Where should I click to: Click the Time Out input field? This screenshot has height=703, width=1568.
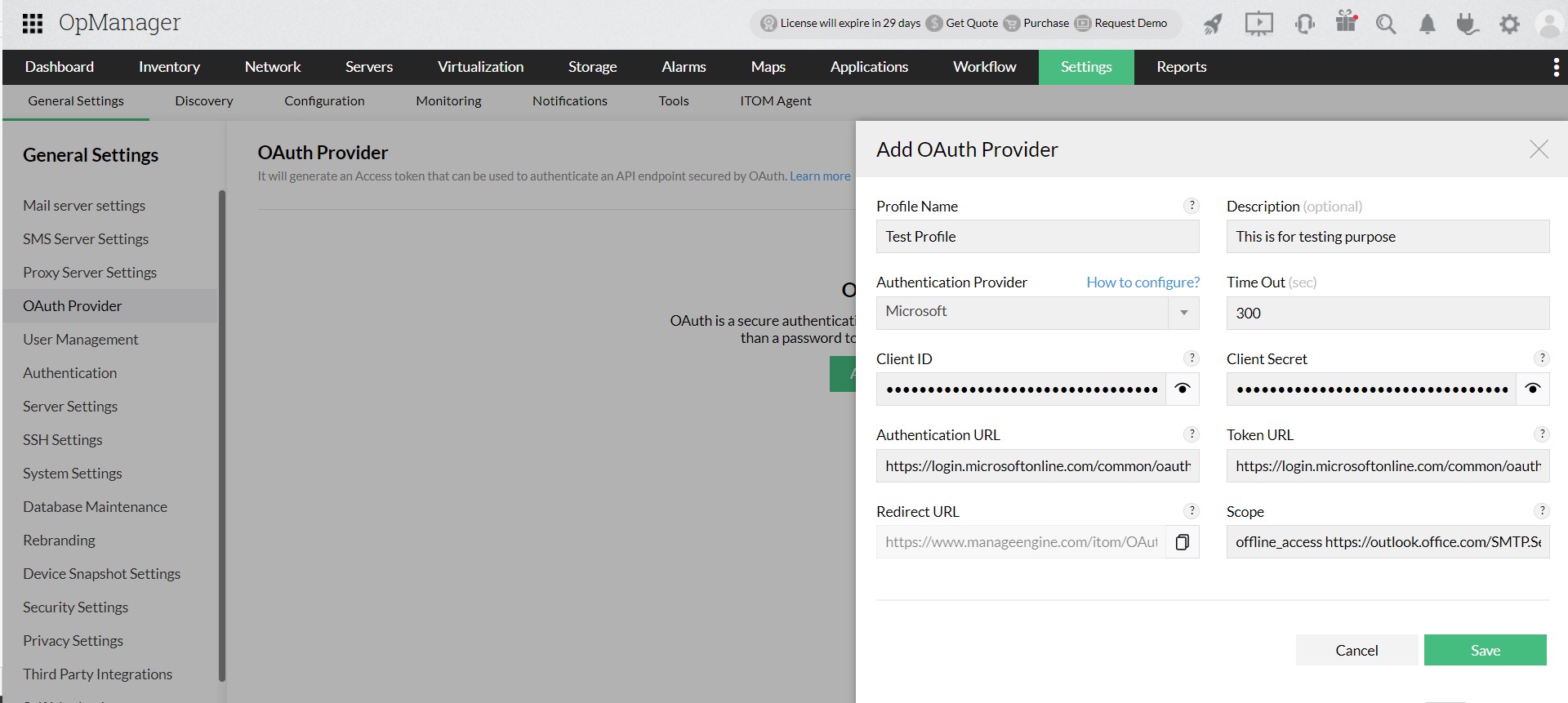[x=1387, y=313]
